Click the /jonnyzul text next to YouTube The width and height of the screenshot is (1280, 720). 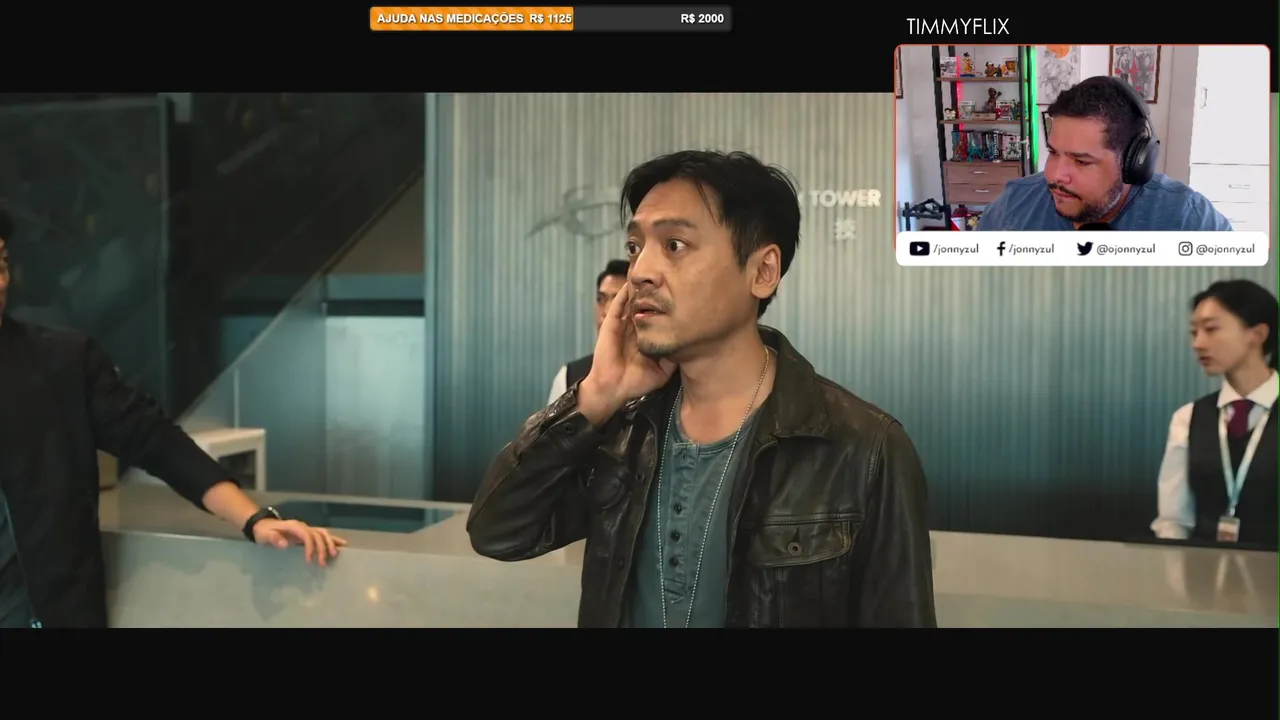pyautogui.click(x=955, y=249)
